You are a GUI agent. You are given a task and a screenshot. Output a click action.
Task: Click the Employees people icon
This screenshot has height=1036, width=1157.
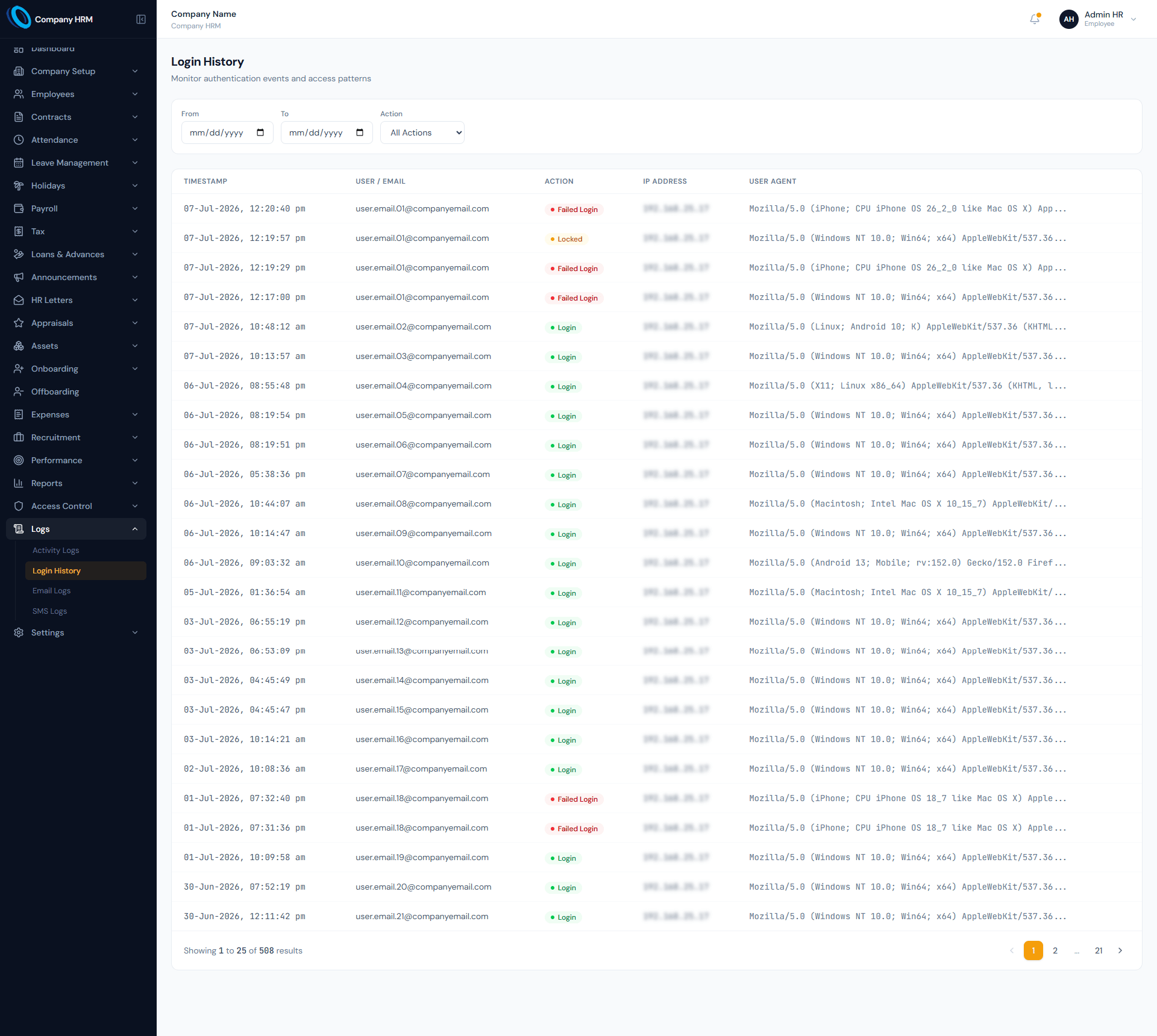point(19,94)
